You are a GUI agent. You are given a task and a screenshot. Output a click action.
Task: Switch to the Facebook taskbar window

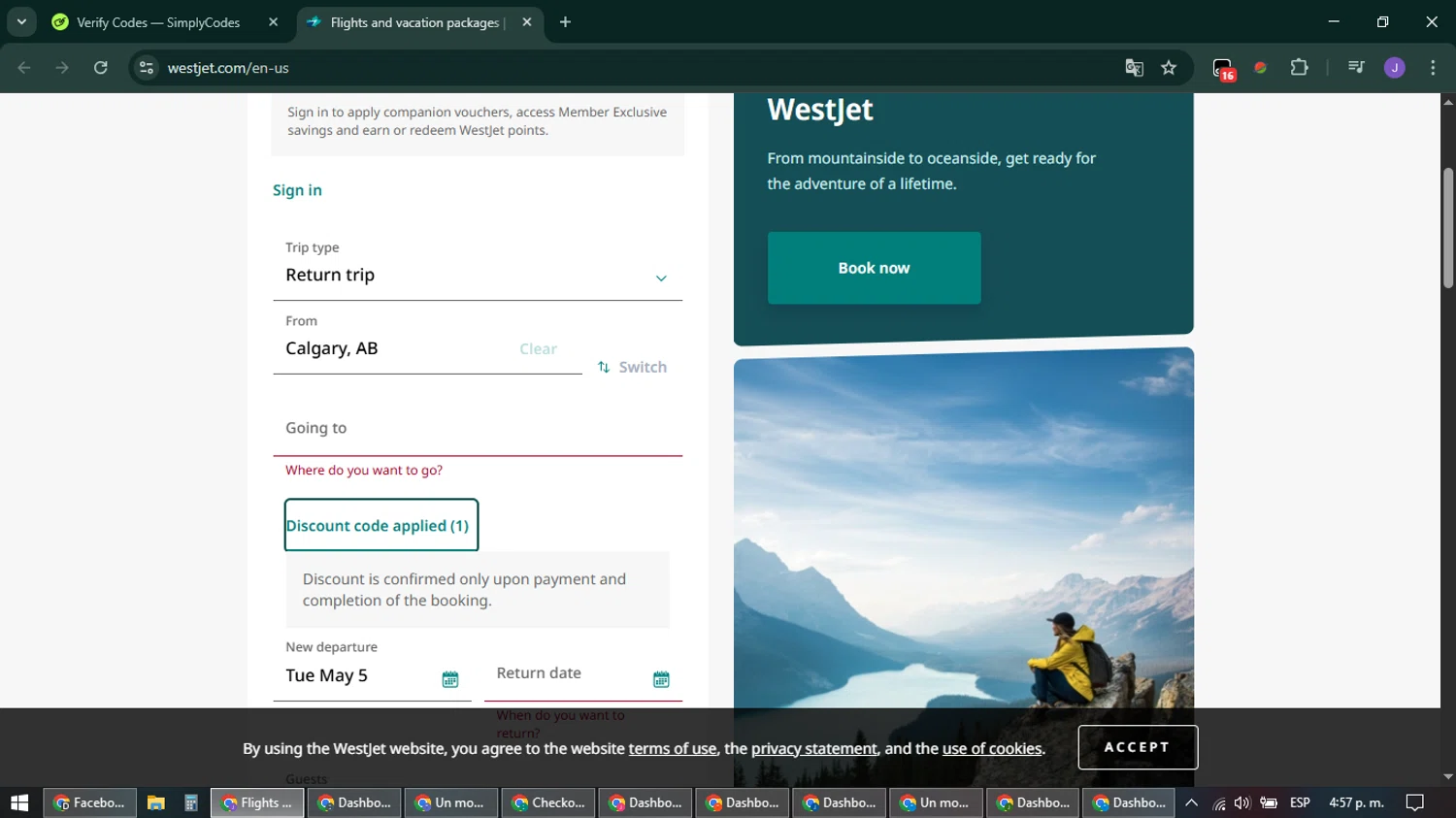click(x=89, y=802)
